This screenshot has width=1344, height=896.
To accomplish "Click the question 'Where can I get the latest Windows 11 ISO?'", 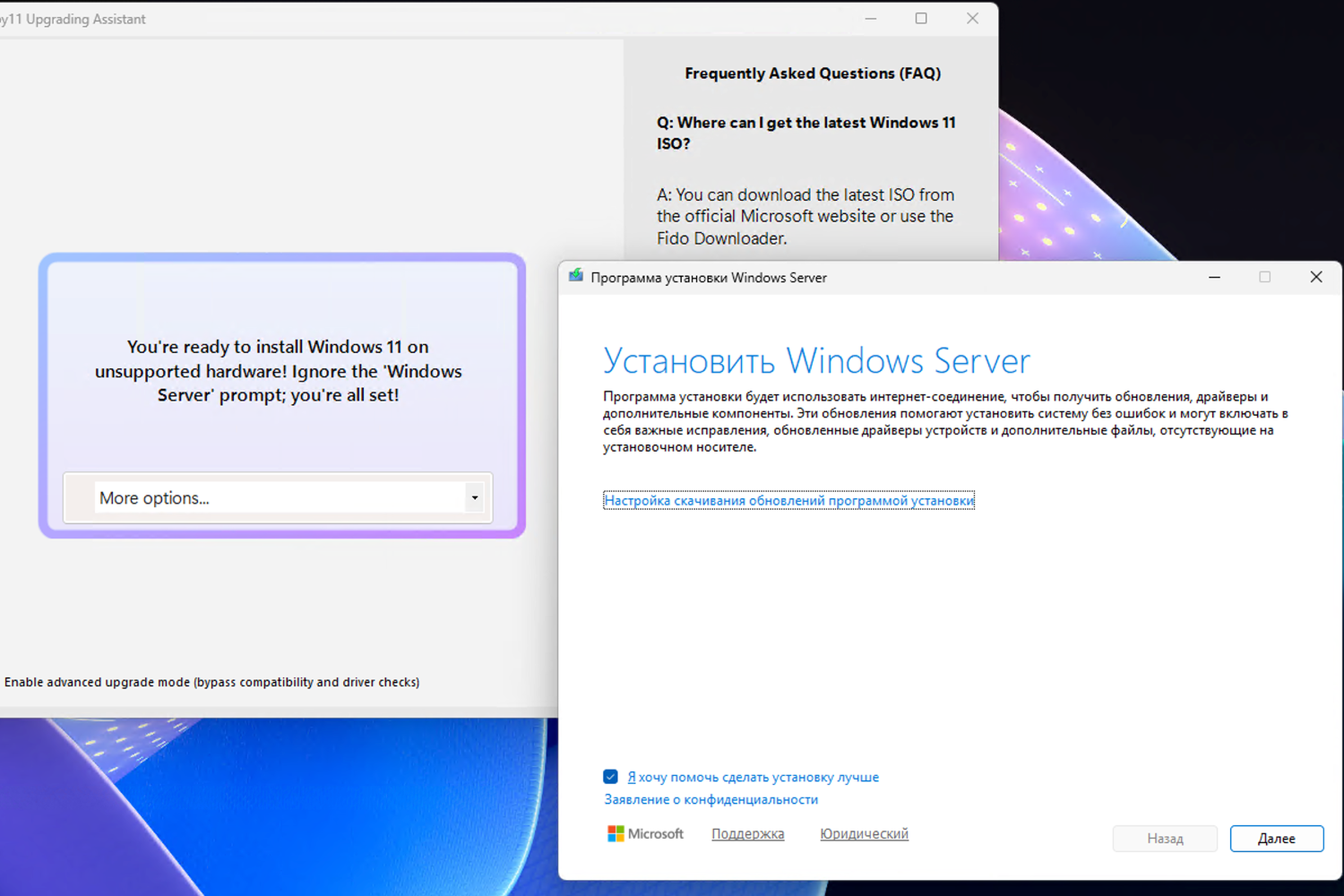I will click(806, 133).
